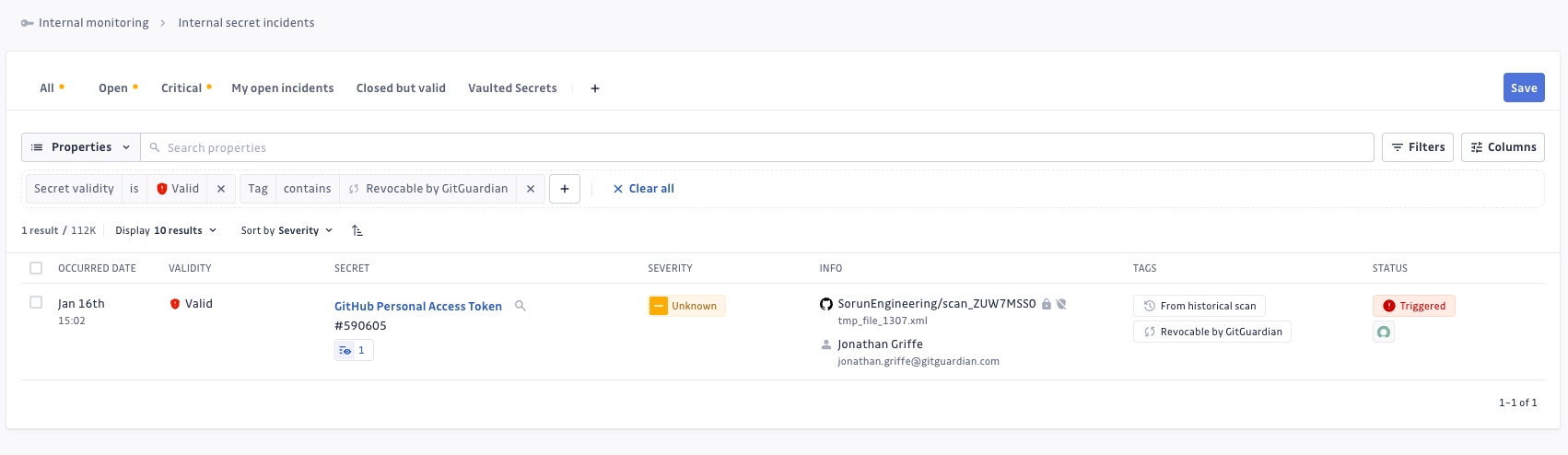Click the Info column header

831,268
